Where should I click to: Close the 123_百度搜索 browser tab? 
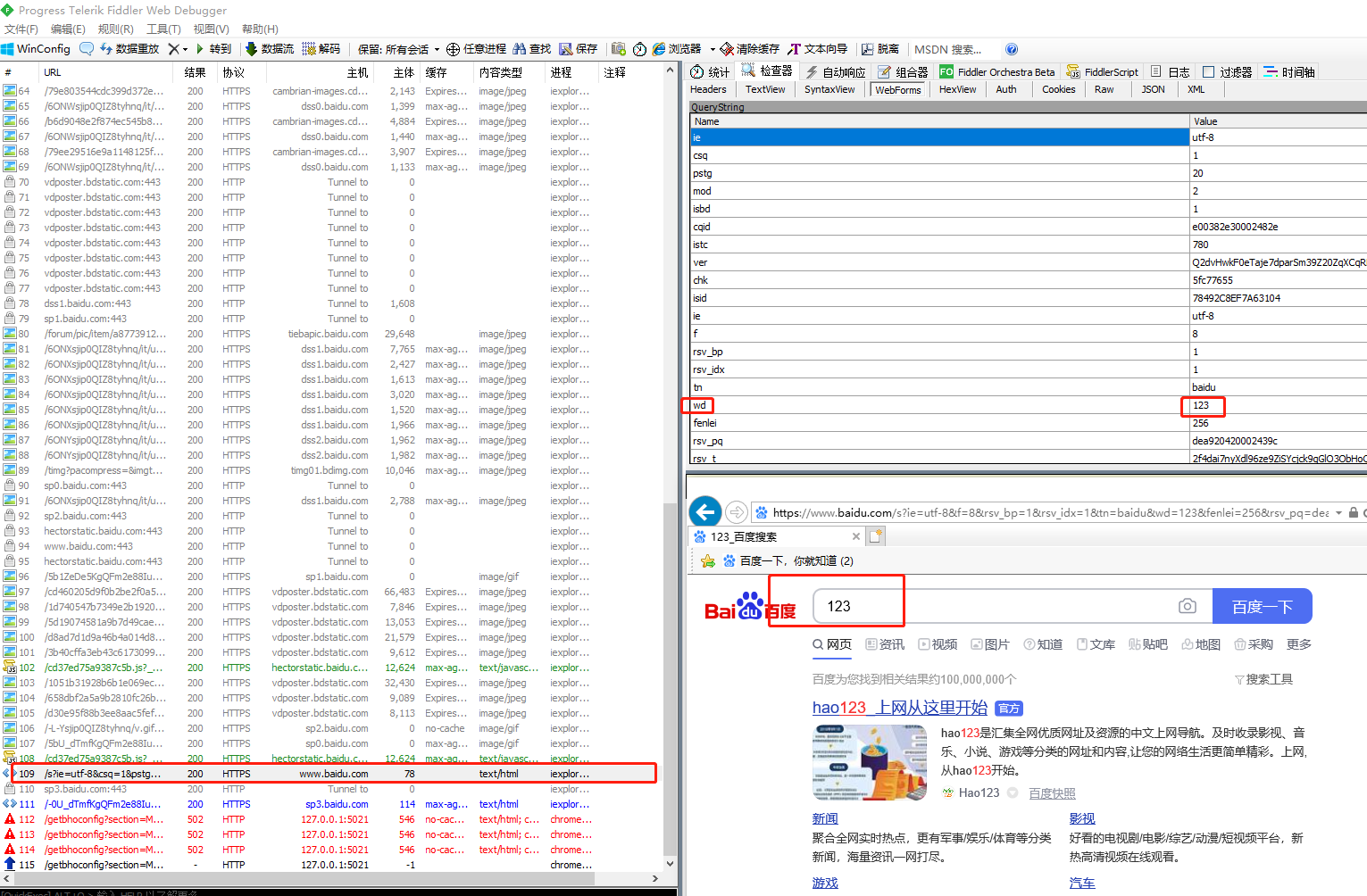click(856, 536)
